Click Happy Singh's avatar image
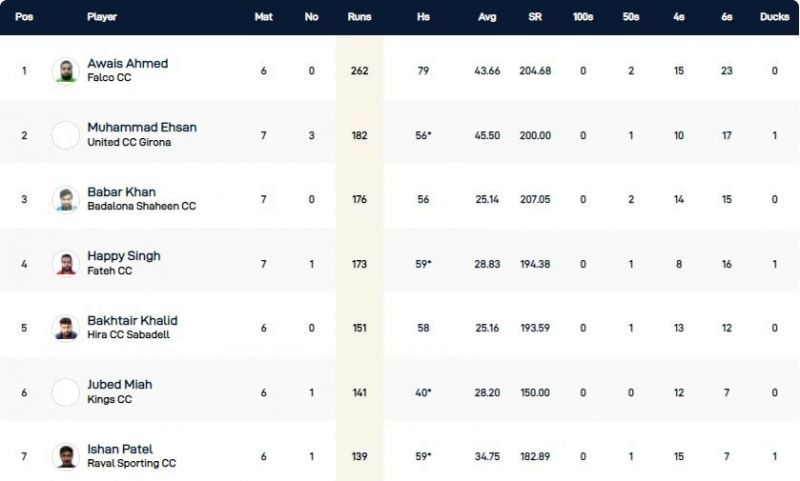Viewport: 800px width, 481px height. click(x=65, y=263)
